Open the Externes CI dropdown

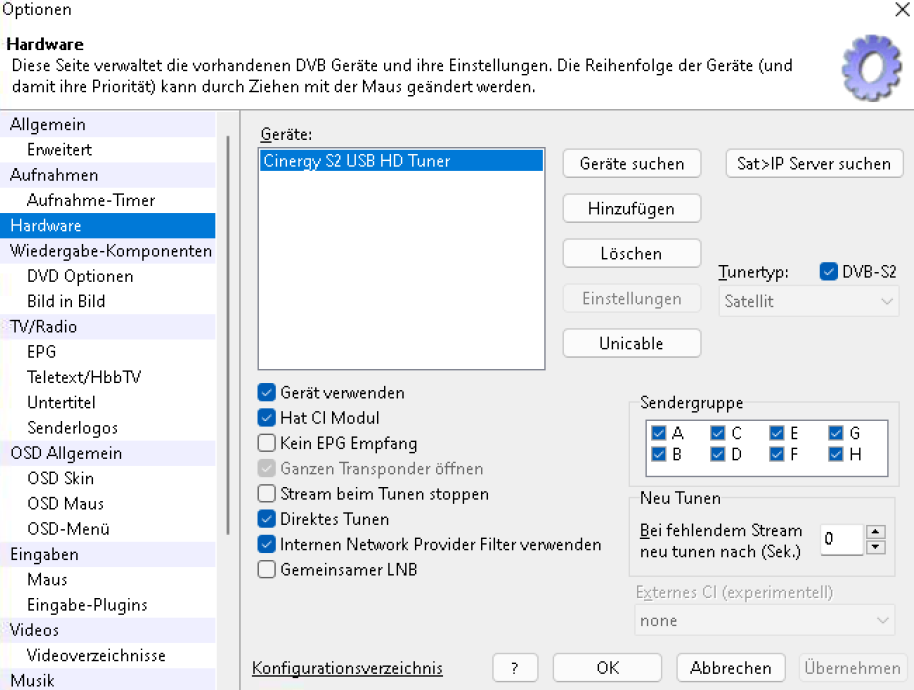click(x=764, y=620)
